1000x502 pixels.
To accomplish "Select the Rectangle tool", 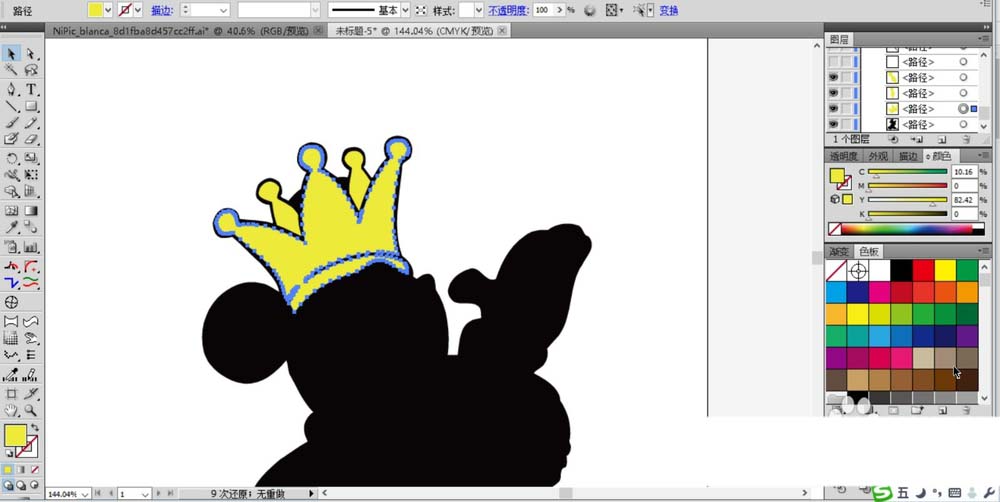I will (x=31, y=106).
